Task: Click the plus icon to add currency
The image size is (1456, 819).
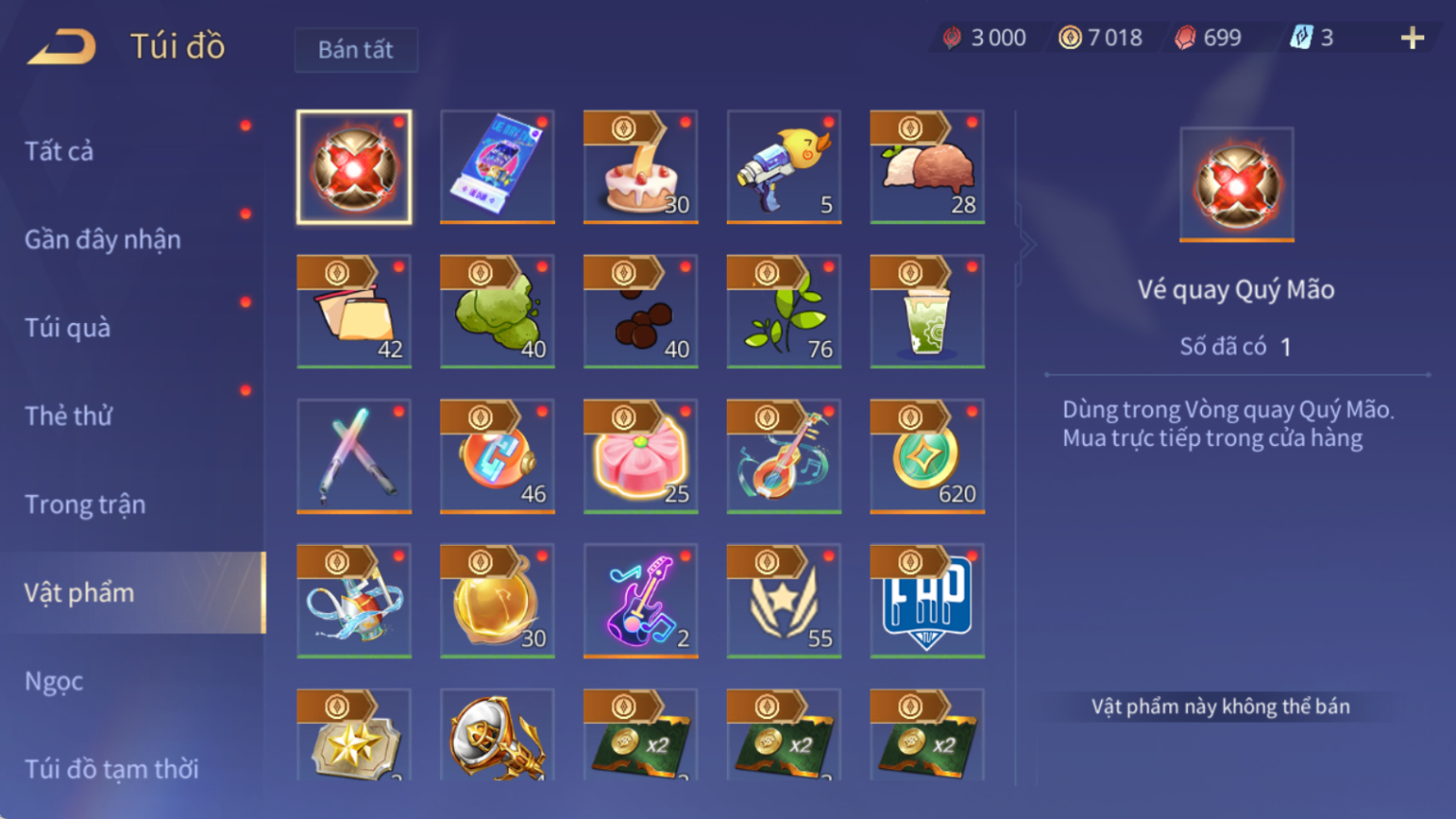Action: [x=1412, y=38]
